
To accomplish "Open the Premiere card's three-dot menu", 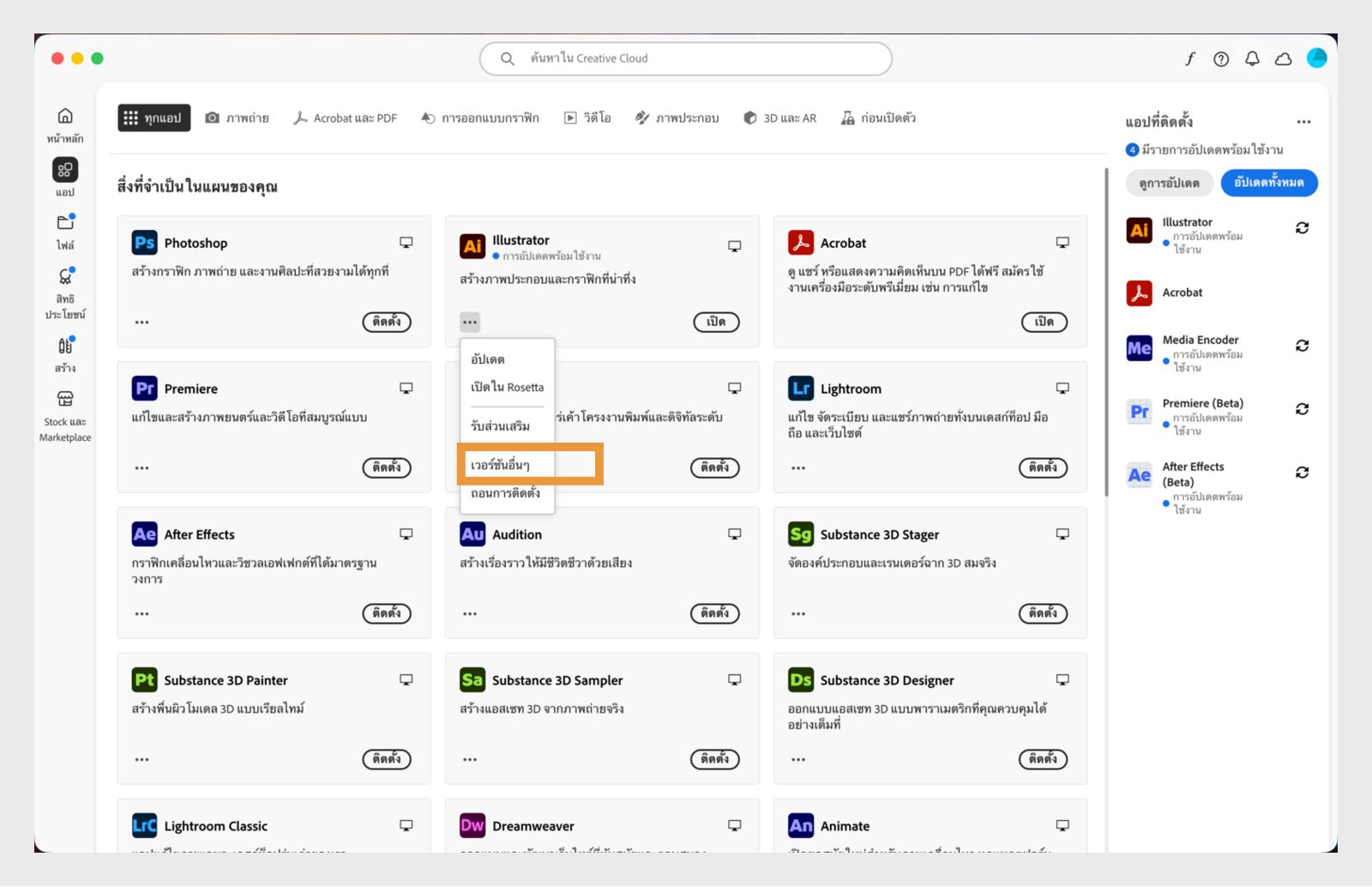I will pyautogui.click(x=142, y=468).
